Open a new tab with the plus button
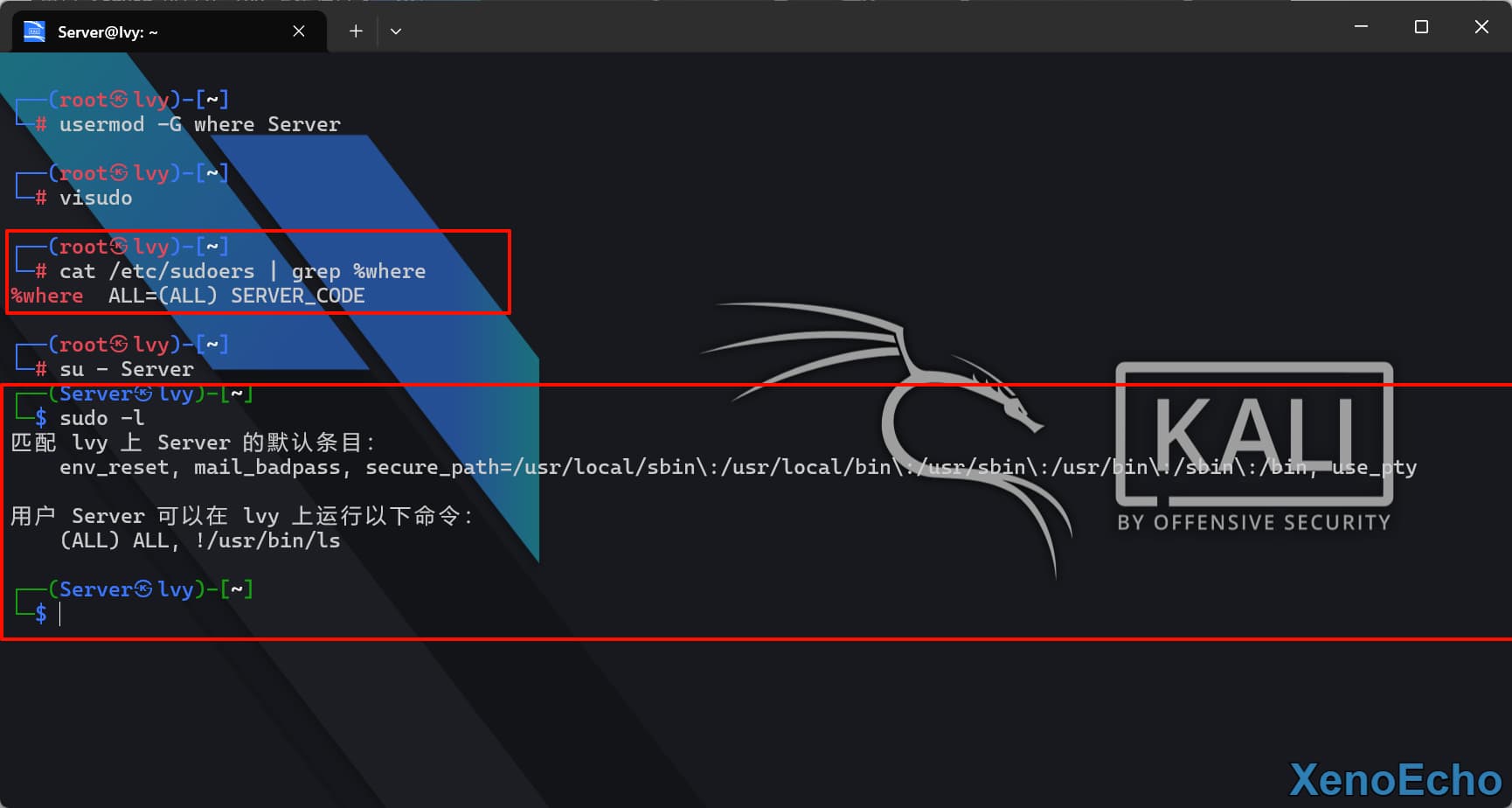The image size is (1512, 808). point(356,31)
